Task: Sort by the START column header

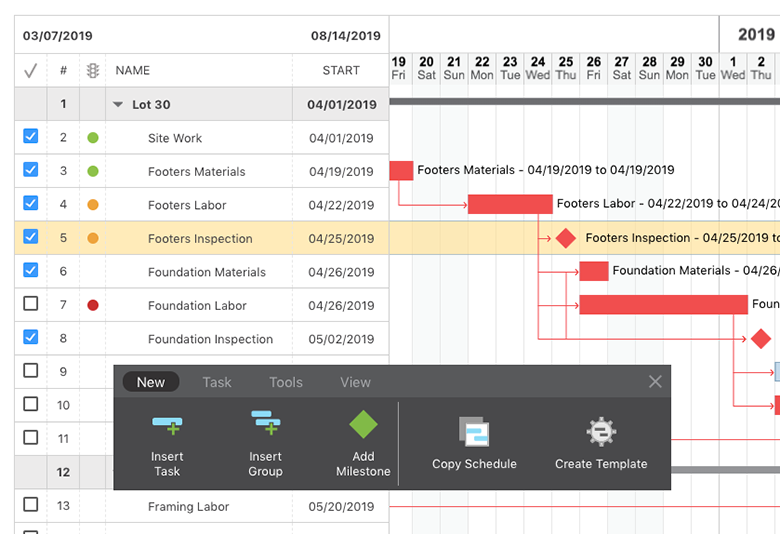Action: point(341,71)
